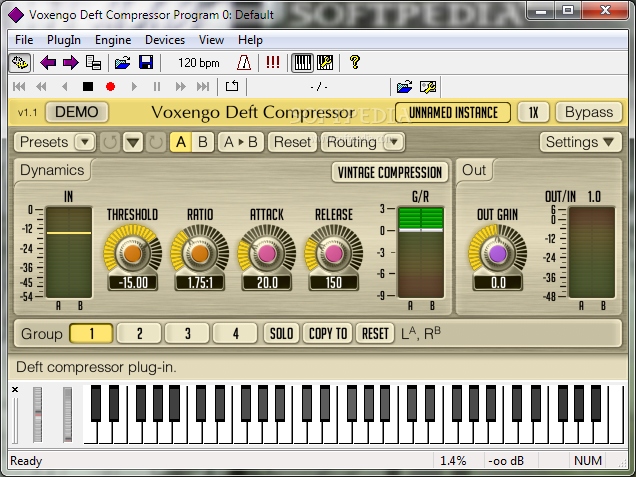The image size is (636, 477).
Task: Click the Presets button
Action: [44, 142]
